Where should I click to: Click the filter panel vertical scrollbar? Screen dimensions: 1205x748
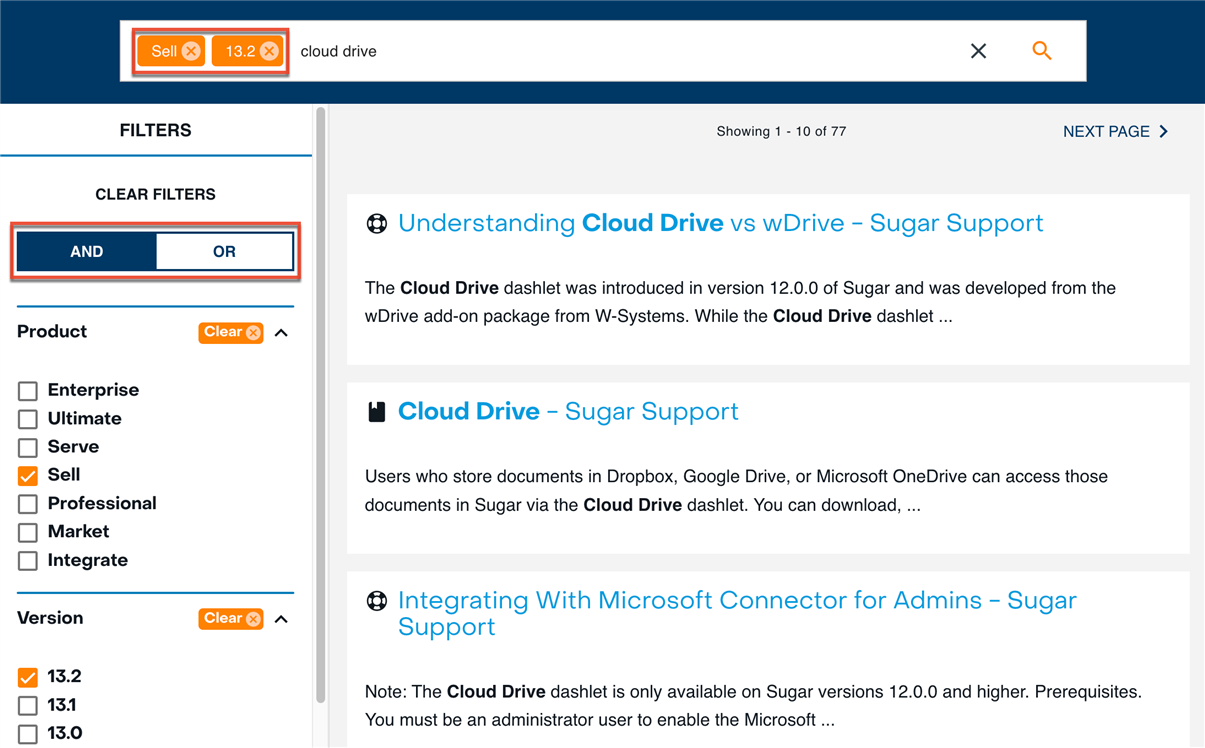(321, 400)
